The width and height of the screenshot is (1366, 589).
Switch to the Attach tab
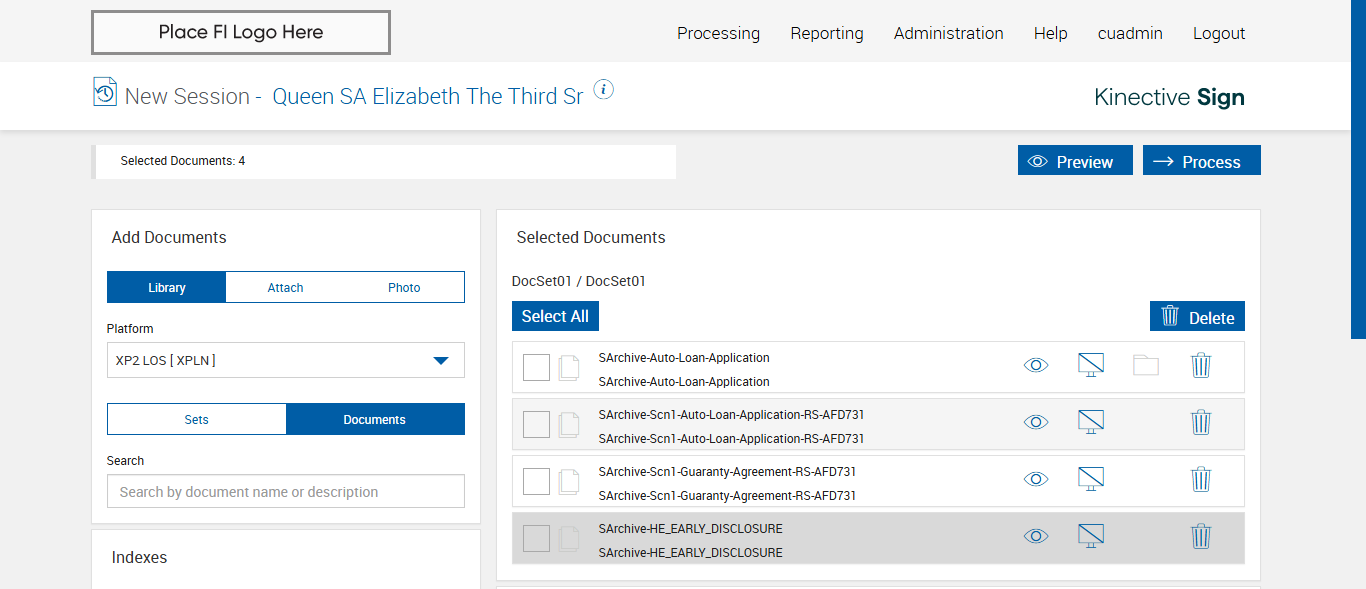pos(285,287)
